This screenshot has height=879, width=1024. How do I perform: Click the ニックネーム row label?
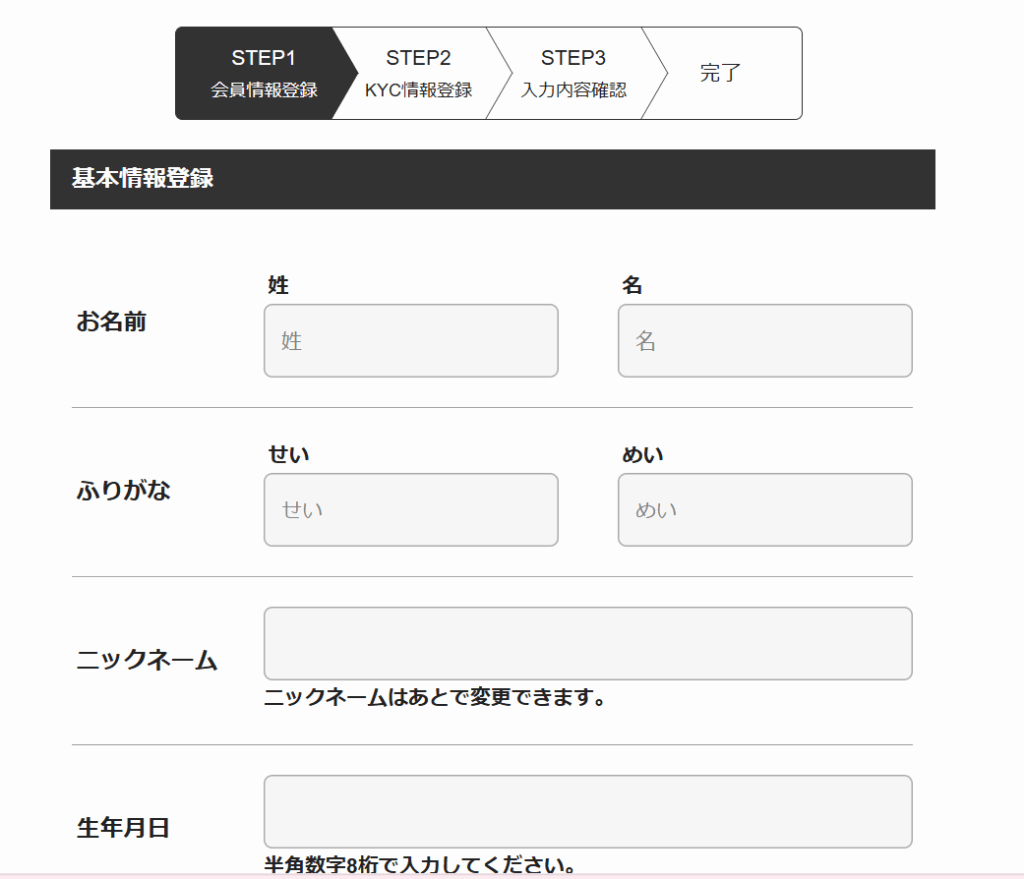[x=146, y=661]
